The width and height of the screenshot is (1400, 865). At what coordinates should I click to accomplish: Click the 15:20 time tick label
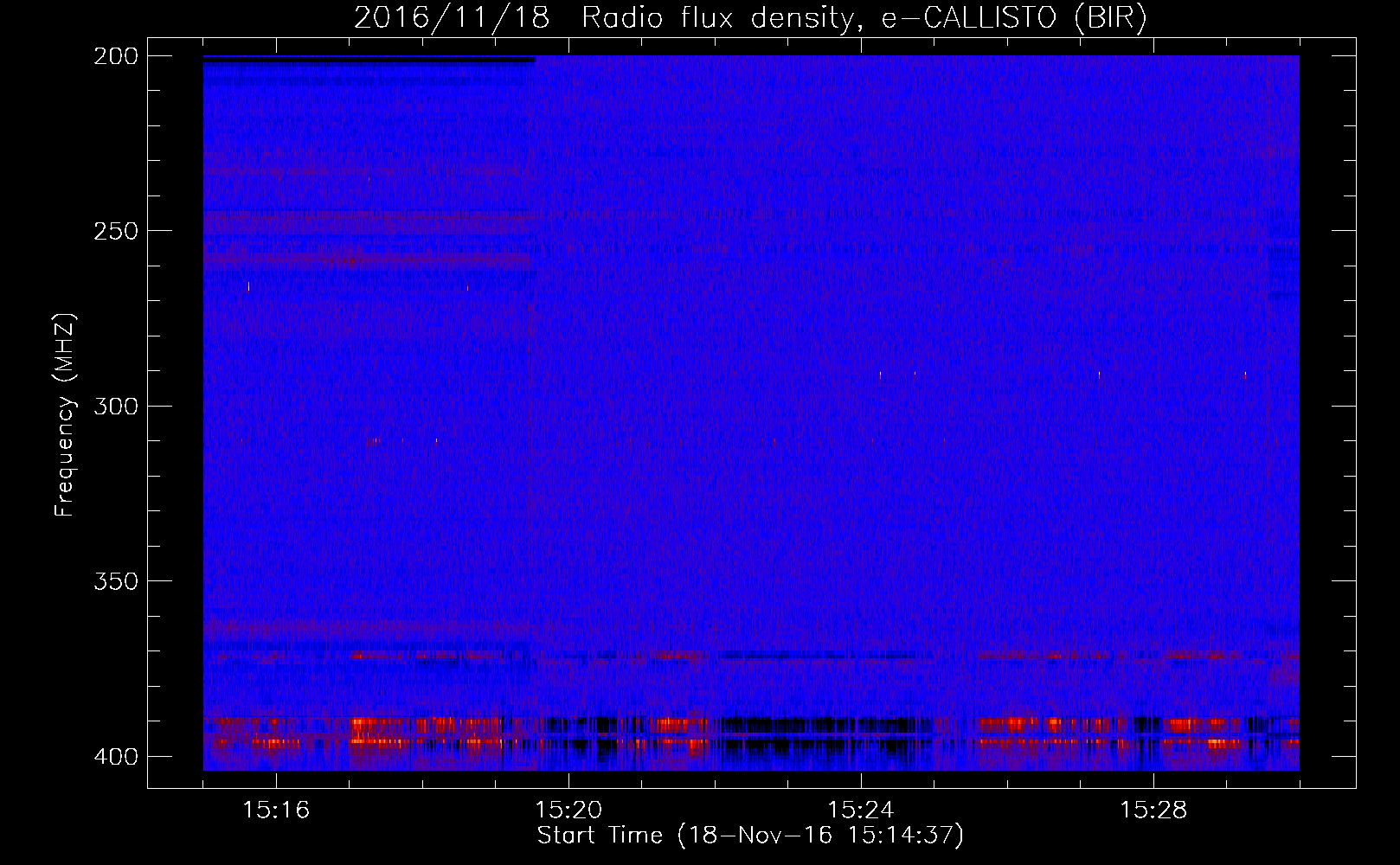[568, 811]
